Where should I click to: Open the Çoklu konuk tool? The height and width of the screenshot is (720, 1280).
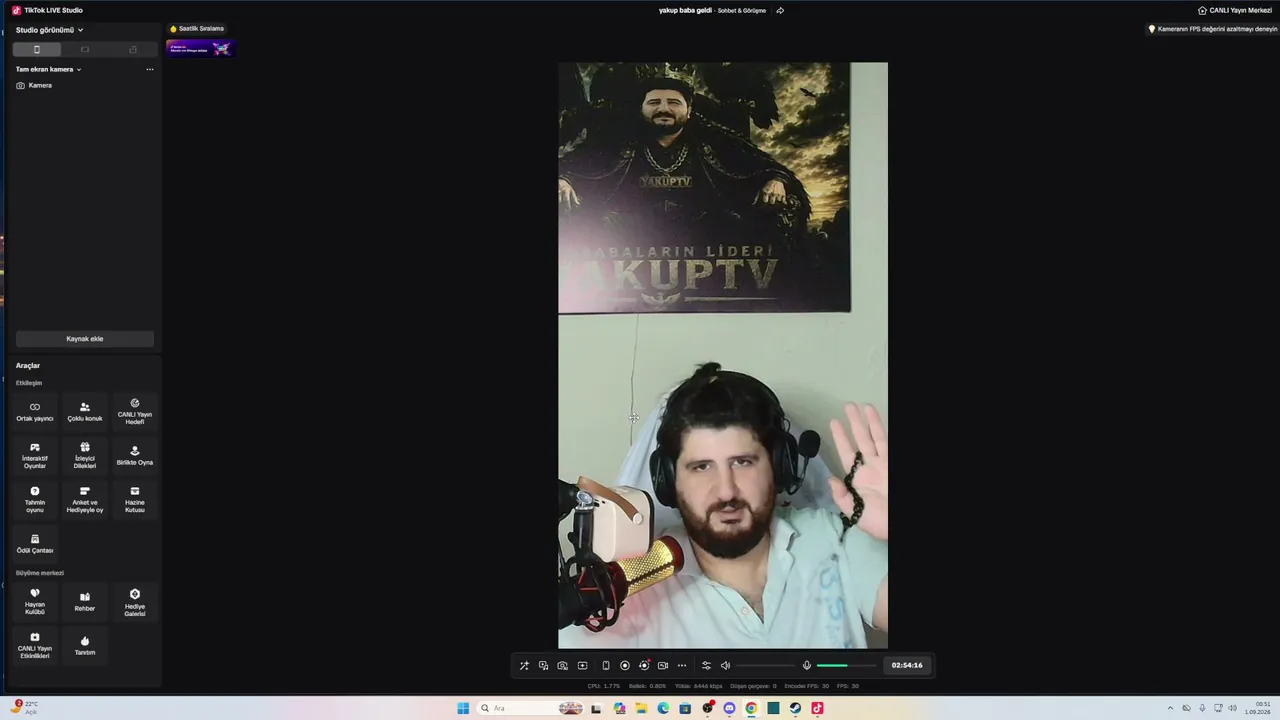coord(85,411)
